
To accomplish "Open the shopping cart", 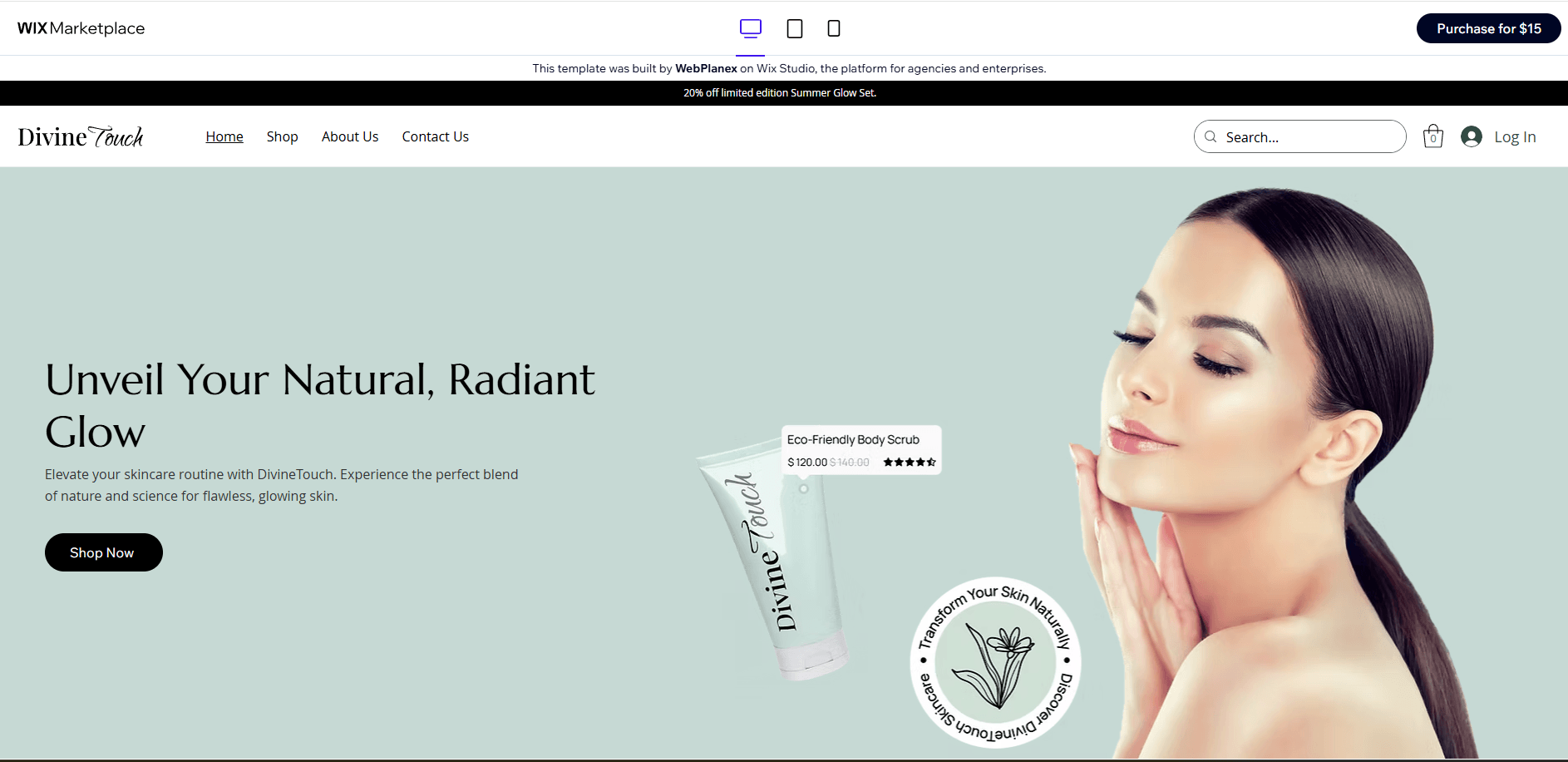I will 1432,136.
